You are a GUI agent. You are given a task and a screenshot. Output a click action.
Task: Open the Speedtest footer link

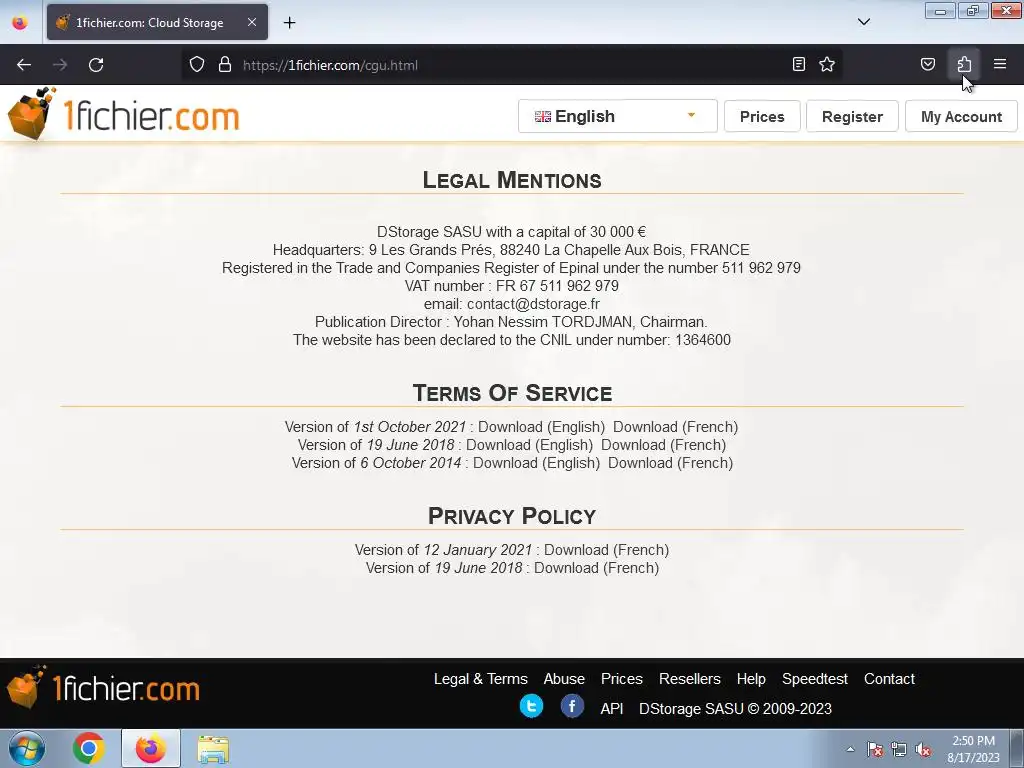[815, 679]
